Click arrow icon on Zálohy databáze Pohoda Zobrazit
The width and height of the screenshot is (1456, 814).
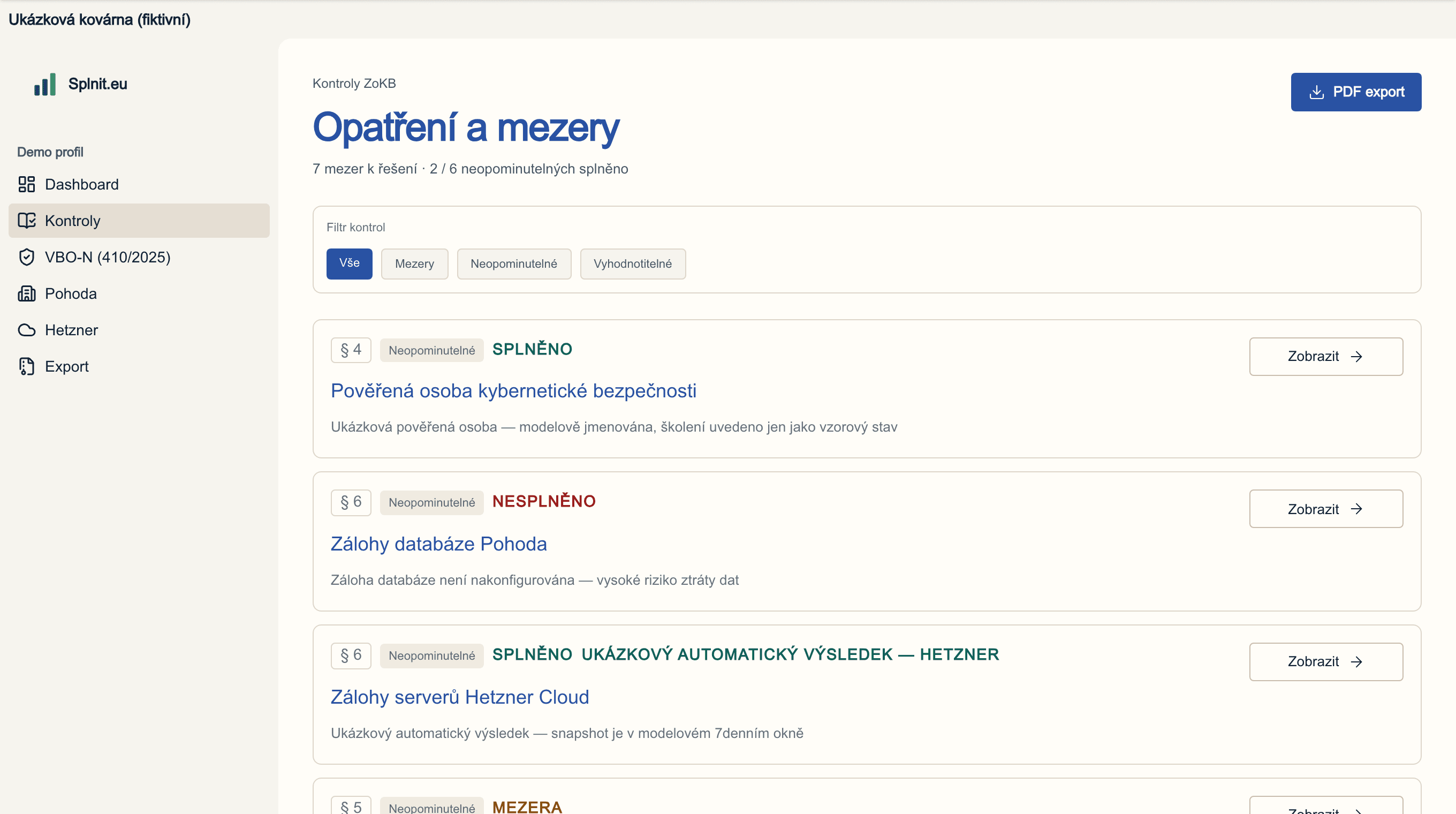coord(1356,509)
